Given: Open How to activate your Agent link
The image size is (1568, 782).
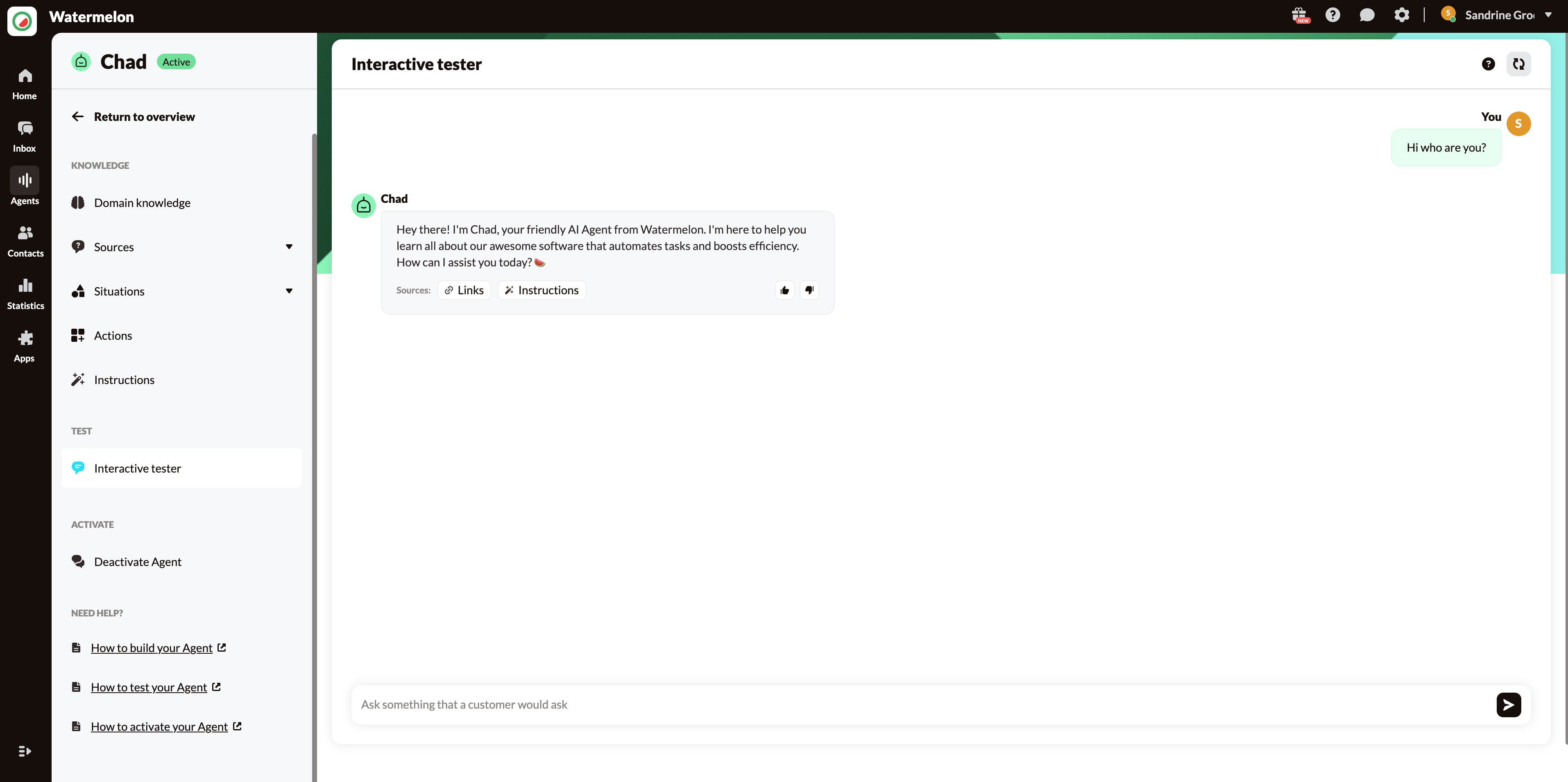Looking at the screenshot, I should 159,727.
